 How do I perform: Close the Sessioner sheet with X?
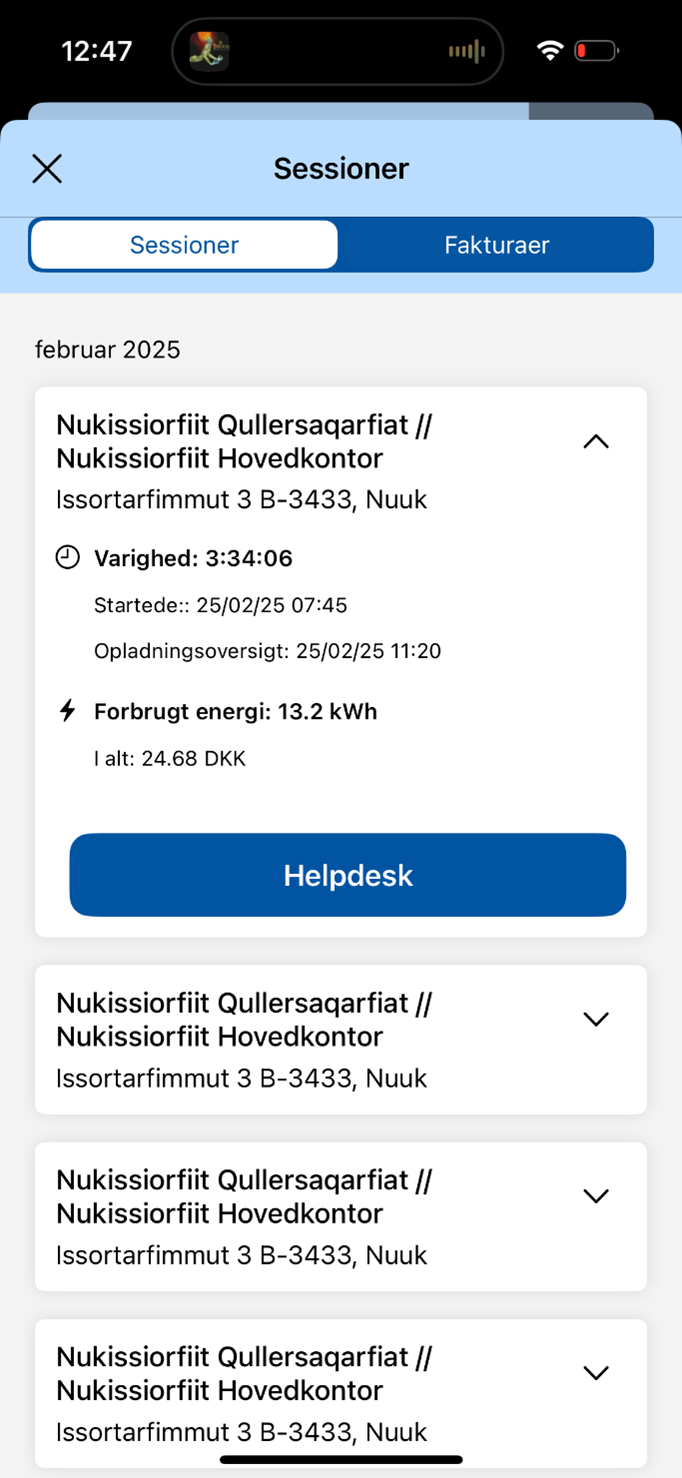(x=47, y=169)
